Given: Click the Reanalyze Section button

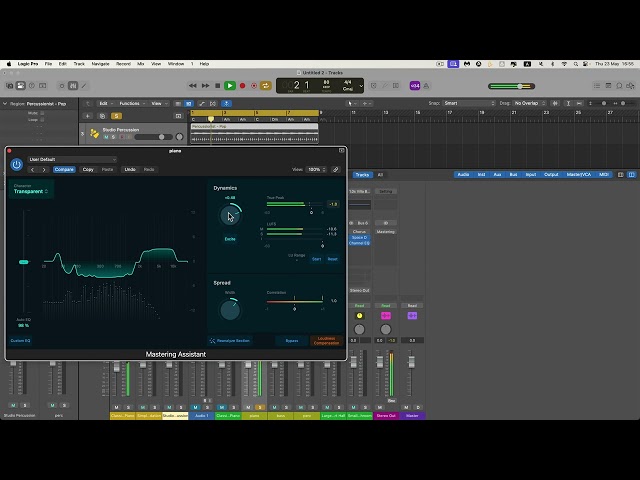Looking at the screenshot, I should click(x=230, y=340).
